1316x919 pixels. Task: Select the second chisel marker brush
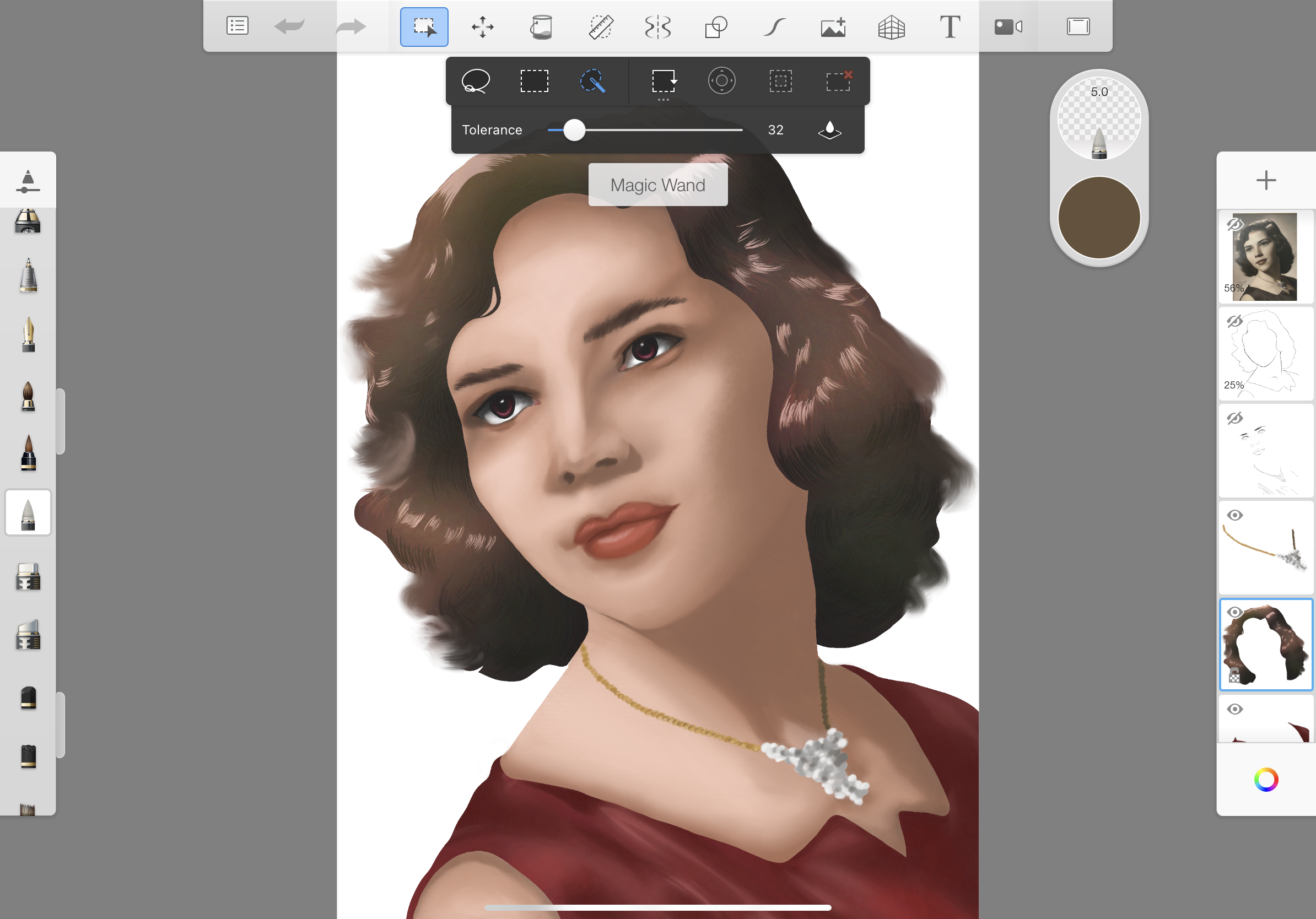28,635
